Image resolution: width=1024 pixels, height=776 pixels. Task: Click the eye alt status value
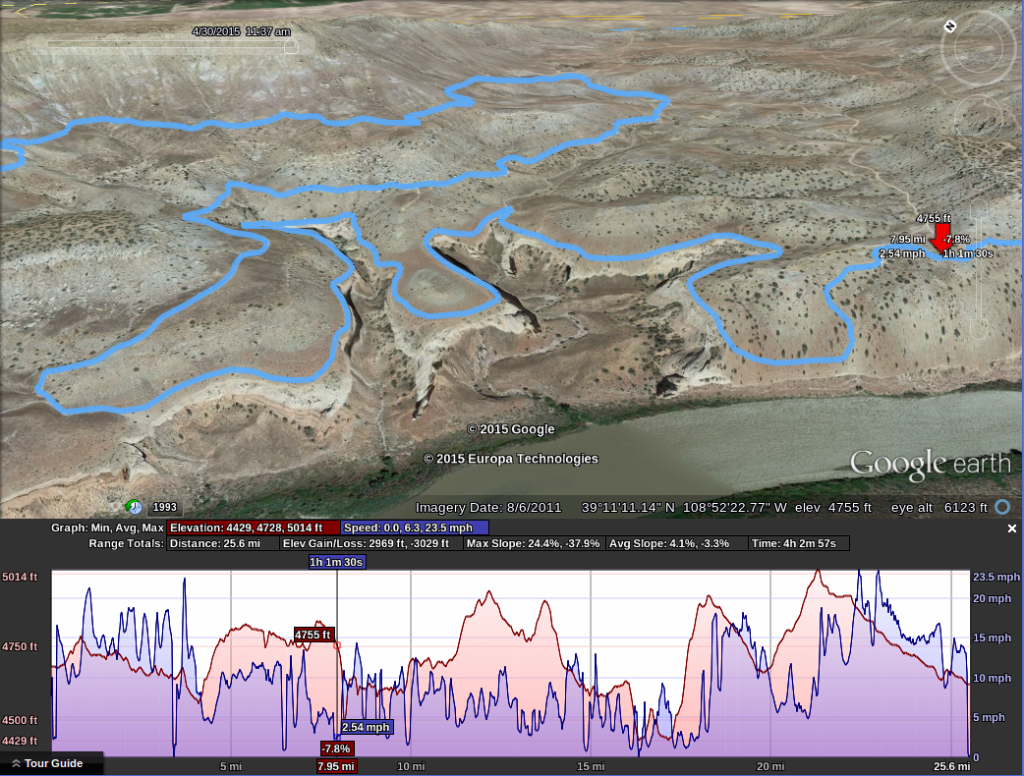click(939, 508)
